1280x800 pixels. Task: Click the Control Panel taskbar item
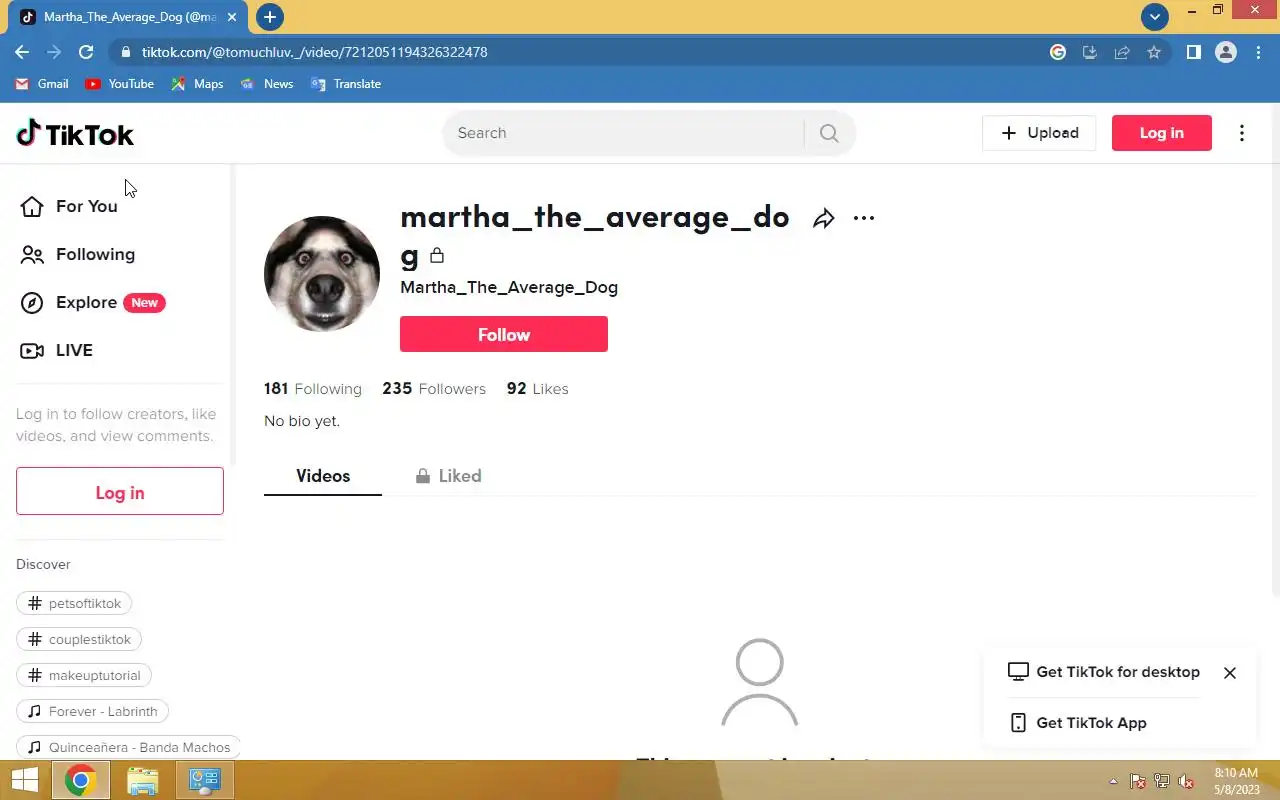point(205,780)
